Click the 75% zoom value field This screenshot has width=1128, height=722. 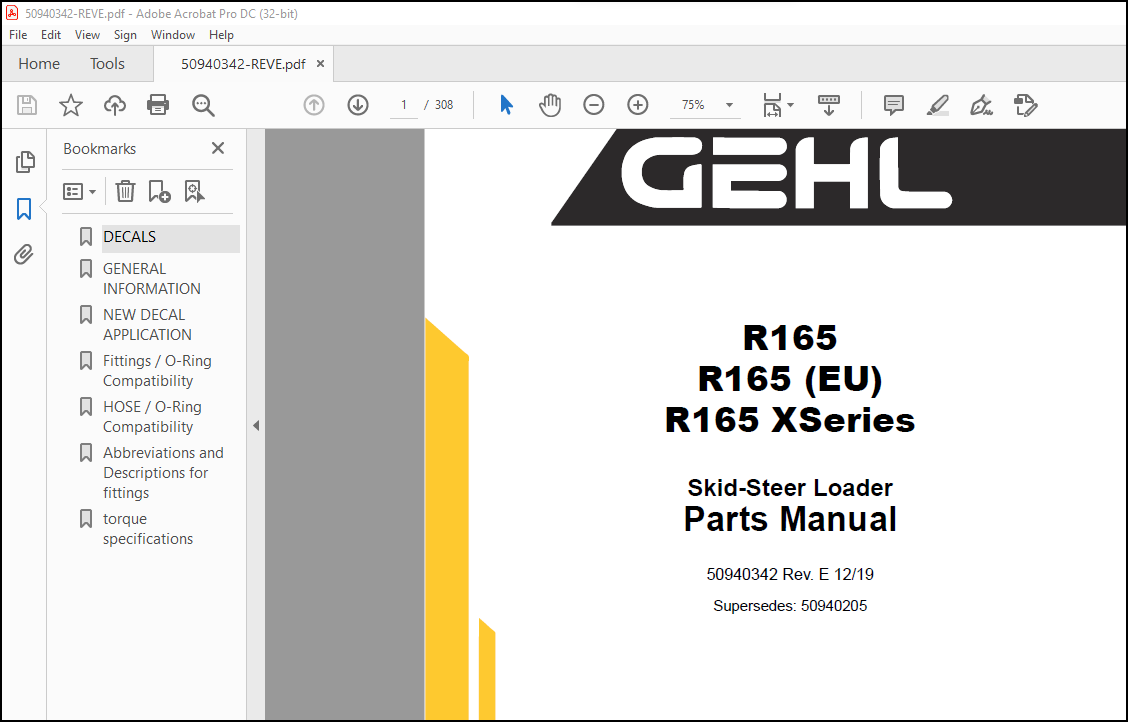tap(693, 105)
